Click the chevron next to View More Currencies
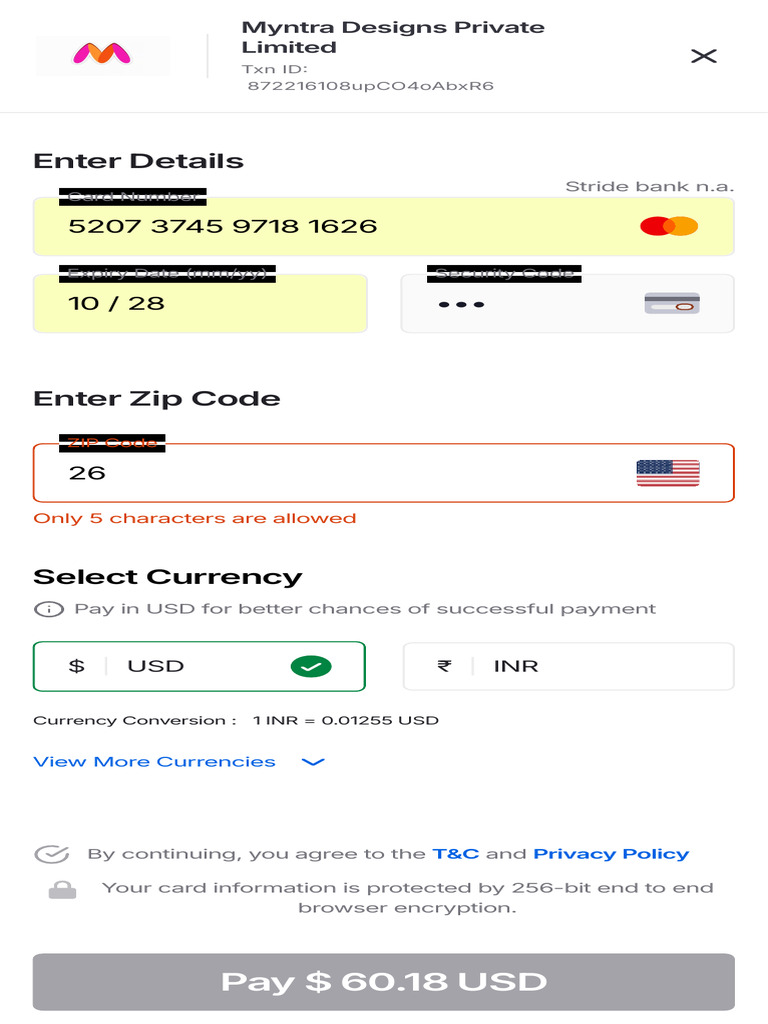This screenshot has width=768, height=1024. 314,762
